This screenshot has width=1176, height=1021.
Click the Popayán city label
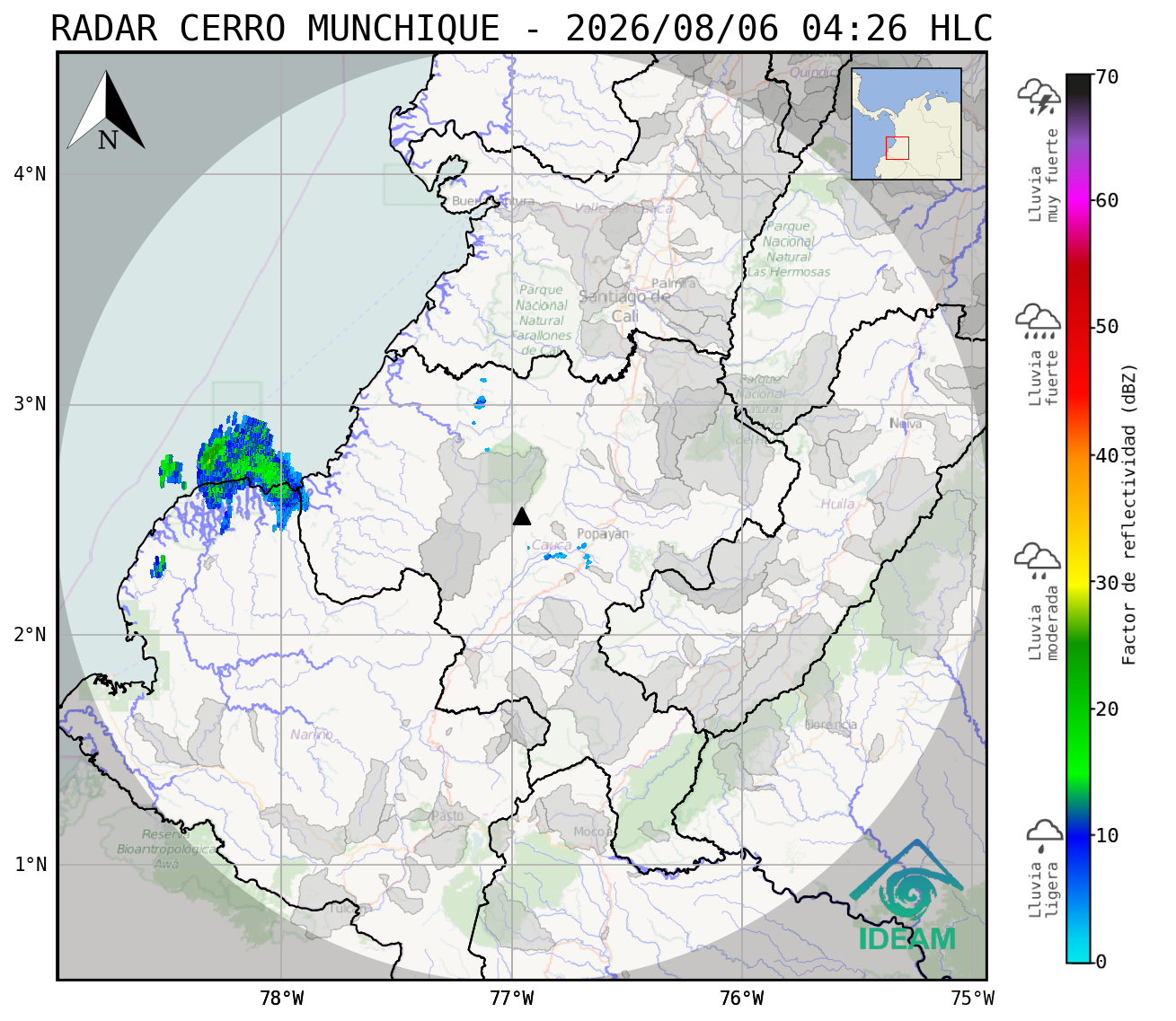pyautogui.click(x=603, y=533)
